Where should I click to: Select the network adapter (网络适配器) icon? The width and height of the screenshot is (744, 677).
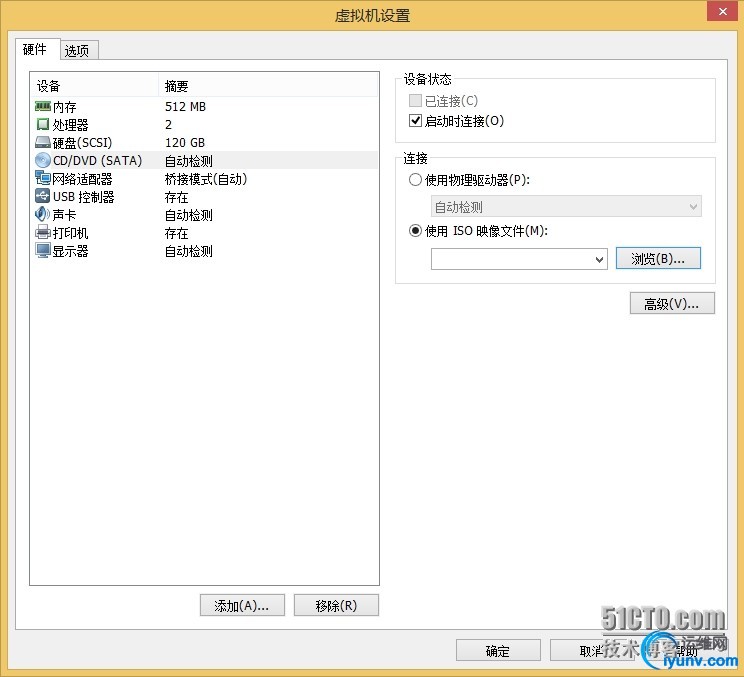(43, 178)
